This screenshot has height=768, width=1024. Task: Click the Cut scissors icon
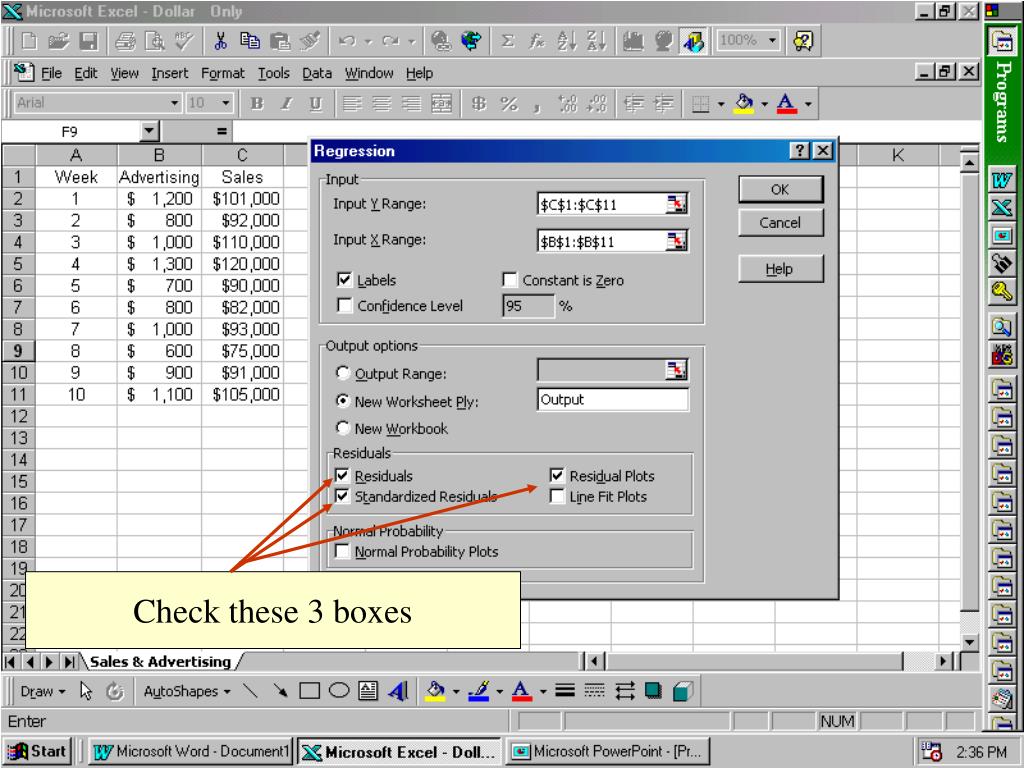(220, 41)
